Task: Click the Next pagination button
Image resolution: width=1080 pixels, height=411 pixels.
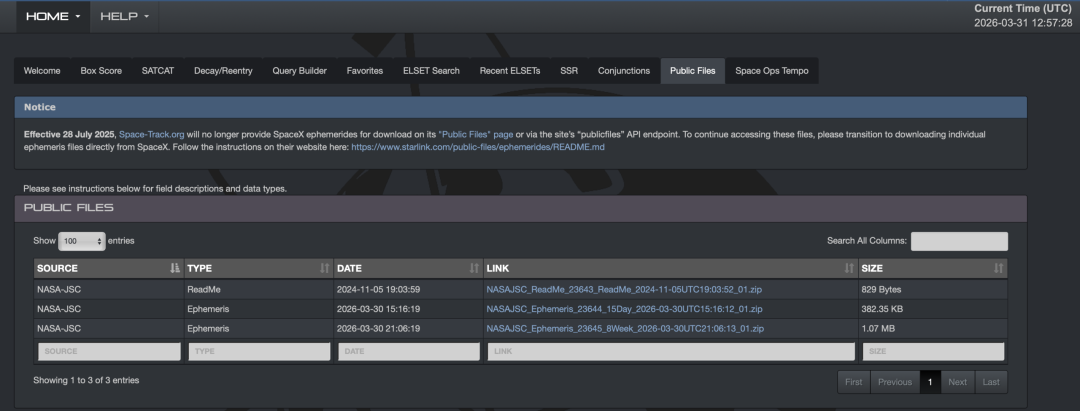Action: click(957, 382)
